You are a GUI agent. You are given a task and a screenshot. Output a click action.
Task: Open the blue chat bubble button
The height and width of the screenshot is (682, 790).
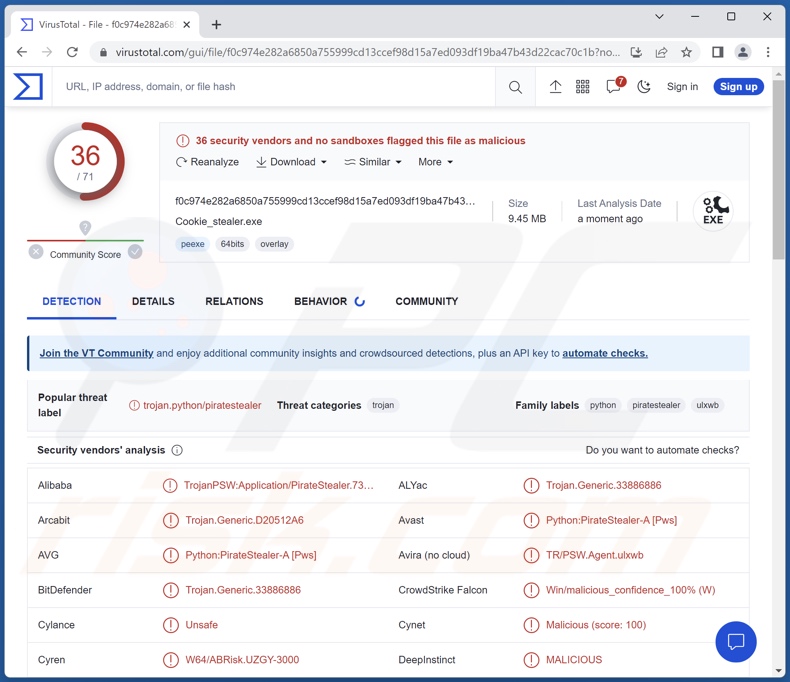pyautogui.click(x=736, y=642)
